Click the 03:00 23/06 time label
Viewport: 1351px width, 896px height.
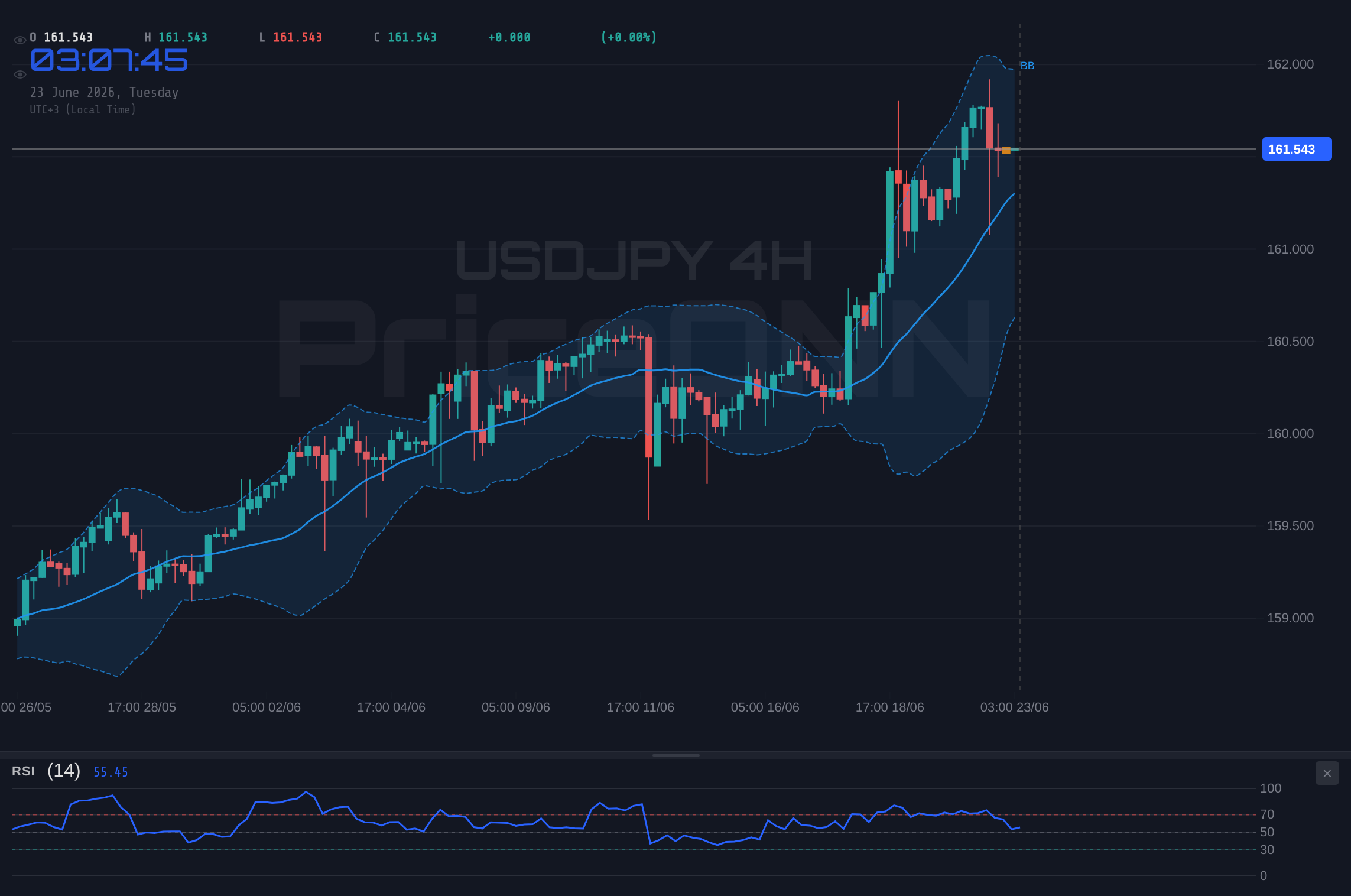(x=1015, y=707)
